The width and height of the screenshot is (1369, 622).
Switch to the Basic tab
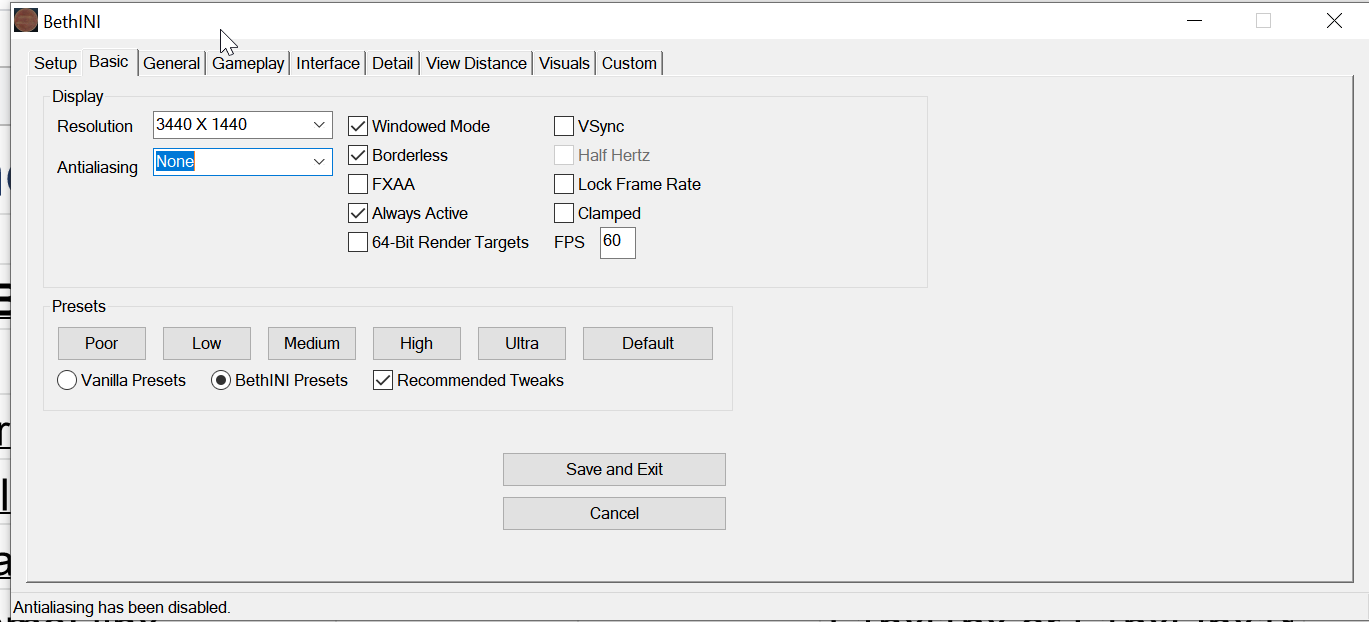click(109, 61)
